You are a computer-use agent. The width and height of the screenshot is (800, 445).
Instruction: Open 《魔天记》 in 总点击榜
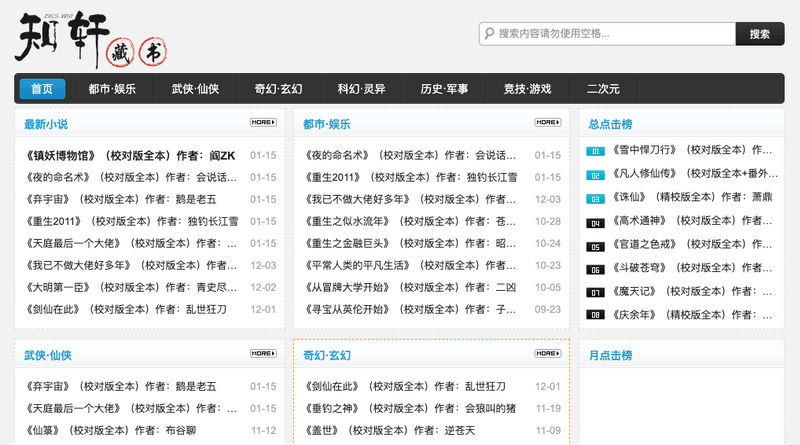point(692,291)
